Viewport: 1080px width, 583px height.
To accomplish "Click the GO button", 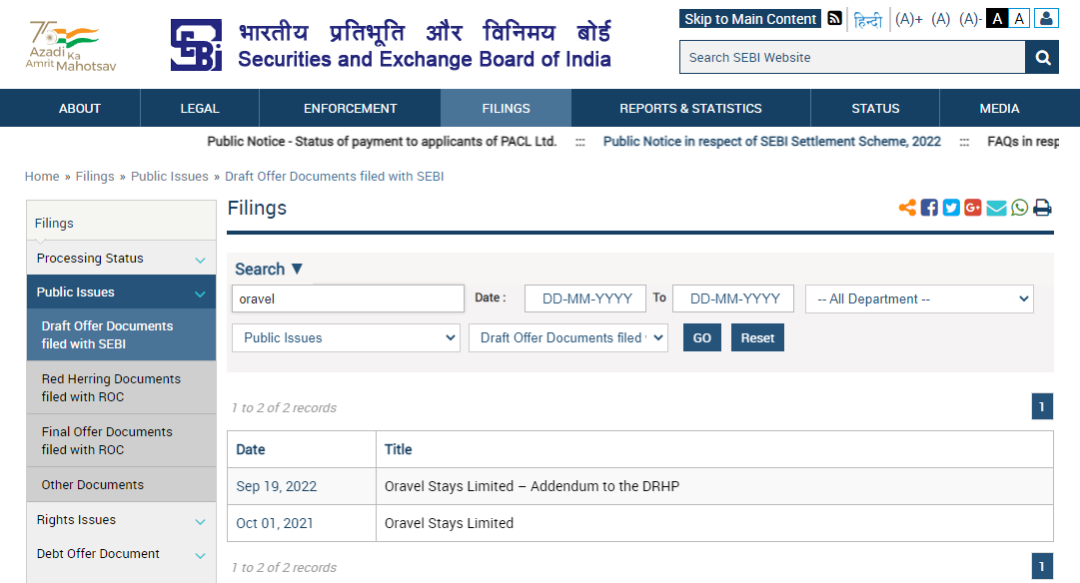I will coord(702,338).
